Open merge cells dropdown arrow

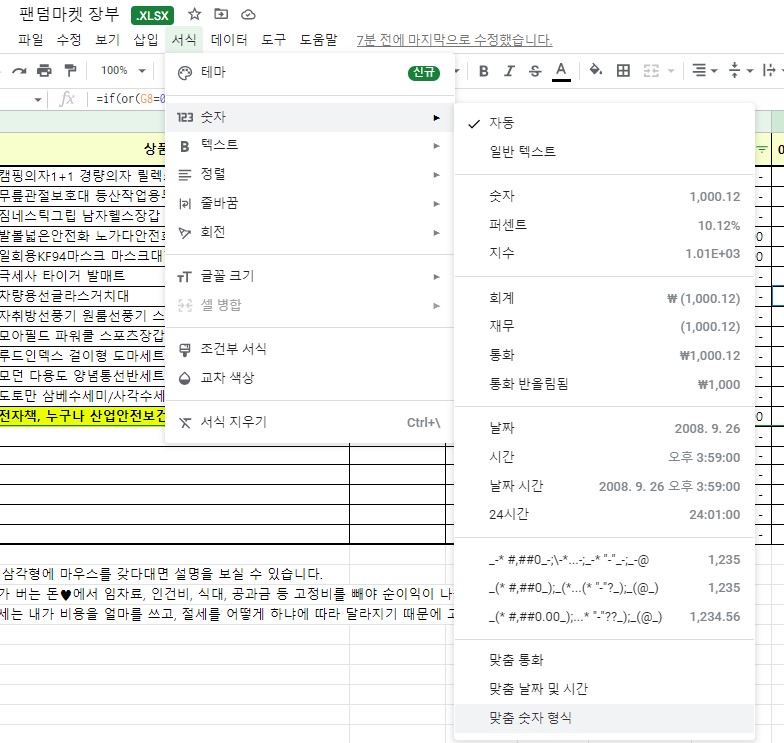pyautogui.click(x=671, y=71)
